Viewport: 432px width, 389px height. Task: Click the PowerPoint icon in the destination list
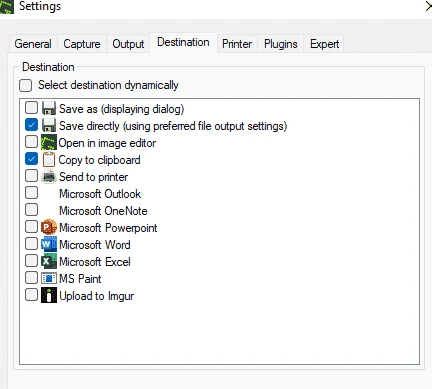(49, 227)
